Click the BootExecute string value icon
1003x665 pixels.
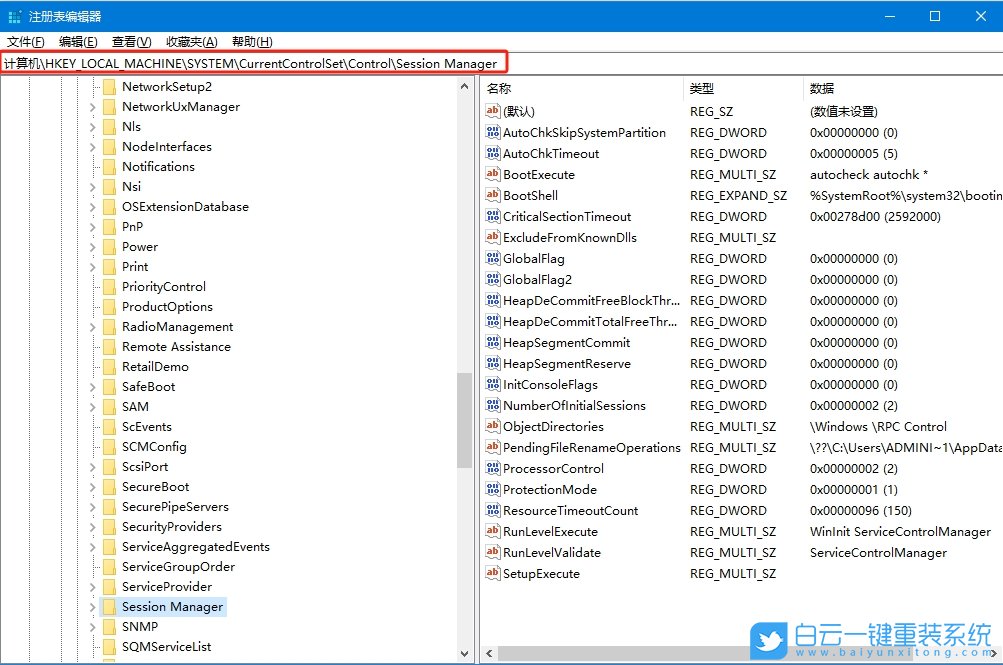pyautogui.click(x=492, y=174)
